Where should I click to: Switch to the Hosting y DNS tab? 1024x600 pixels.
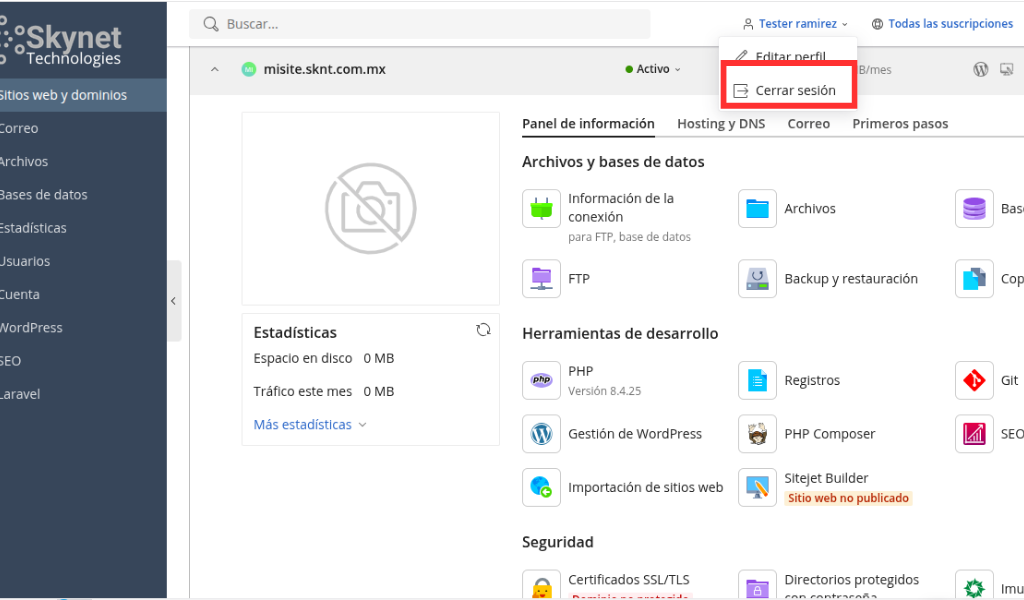tap(721, 124)
